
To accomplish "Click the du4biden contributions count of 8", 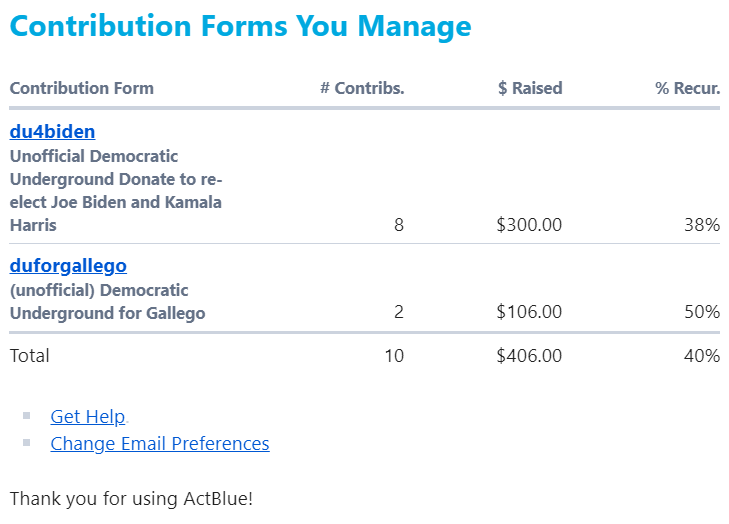I will pos(399,225).
